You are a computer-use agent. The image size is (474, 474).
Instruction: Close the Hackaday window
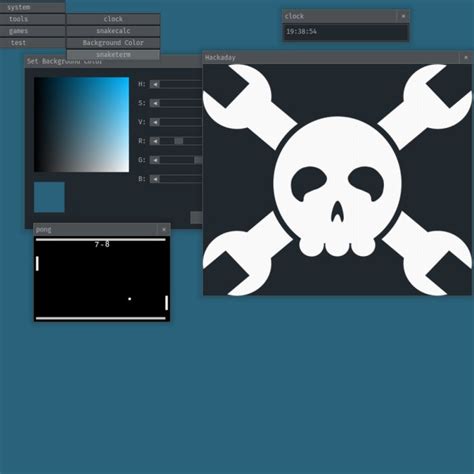point(466,57)
